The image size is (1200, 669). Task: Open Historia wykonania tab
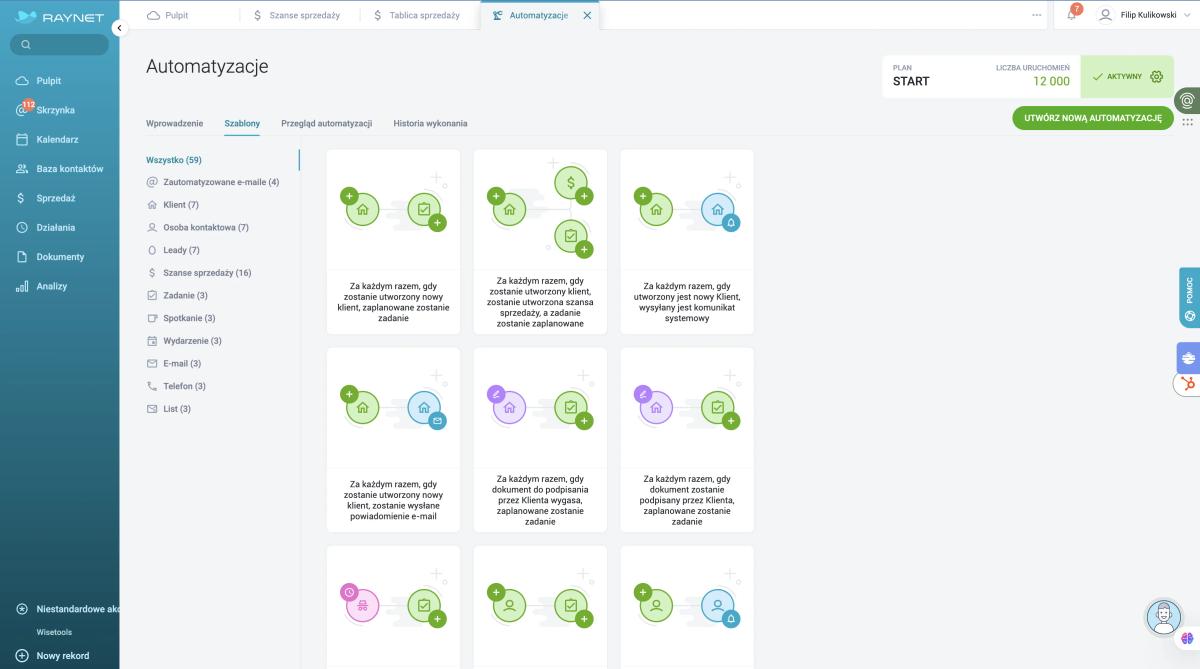point(430,124)
